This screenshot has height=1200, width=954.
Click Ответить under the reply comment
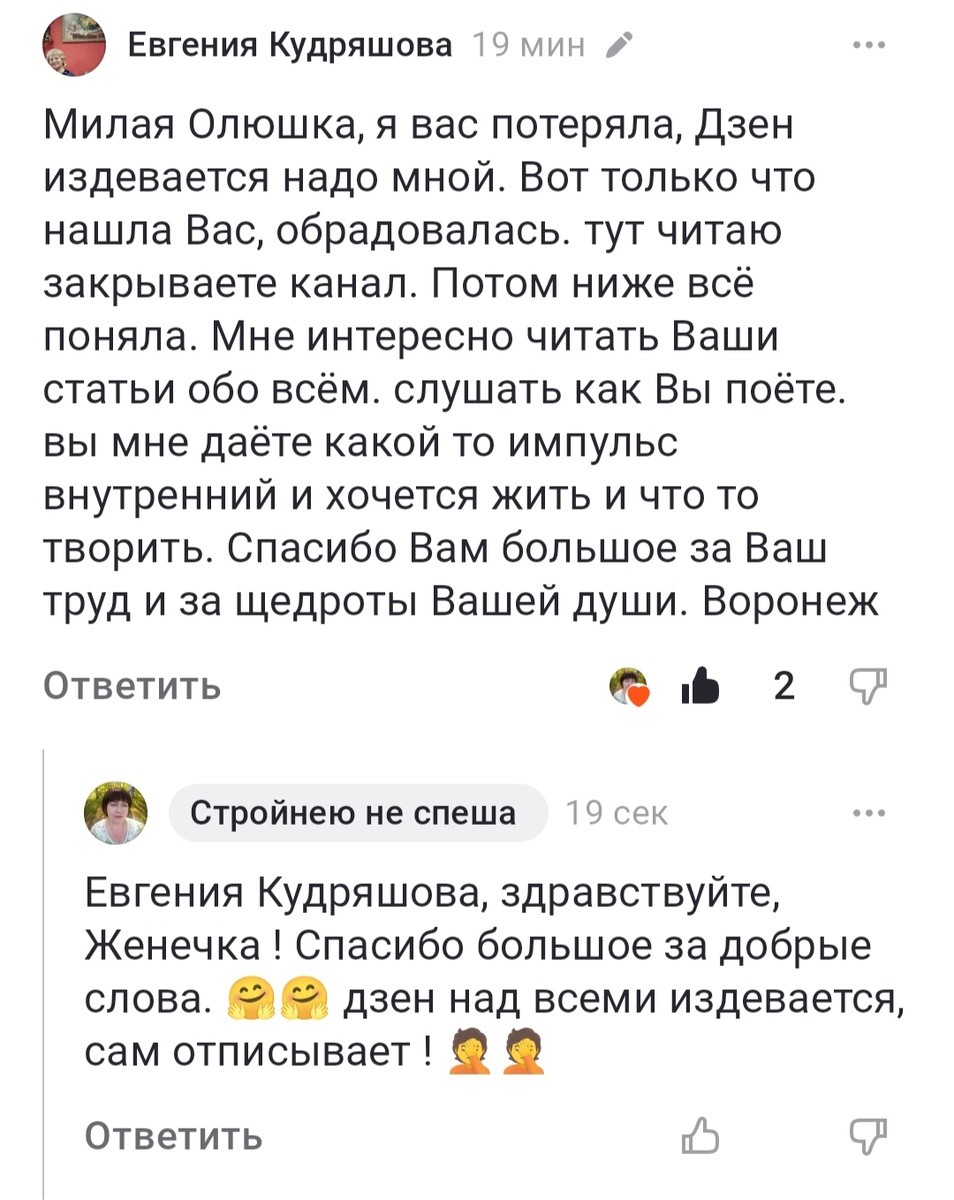click(x=174, y=1135)
